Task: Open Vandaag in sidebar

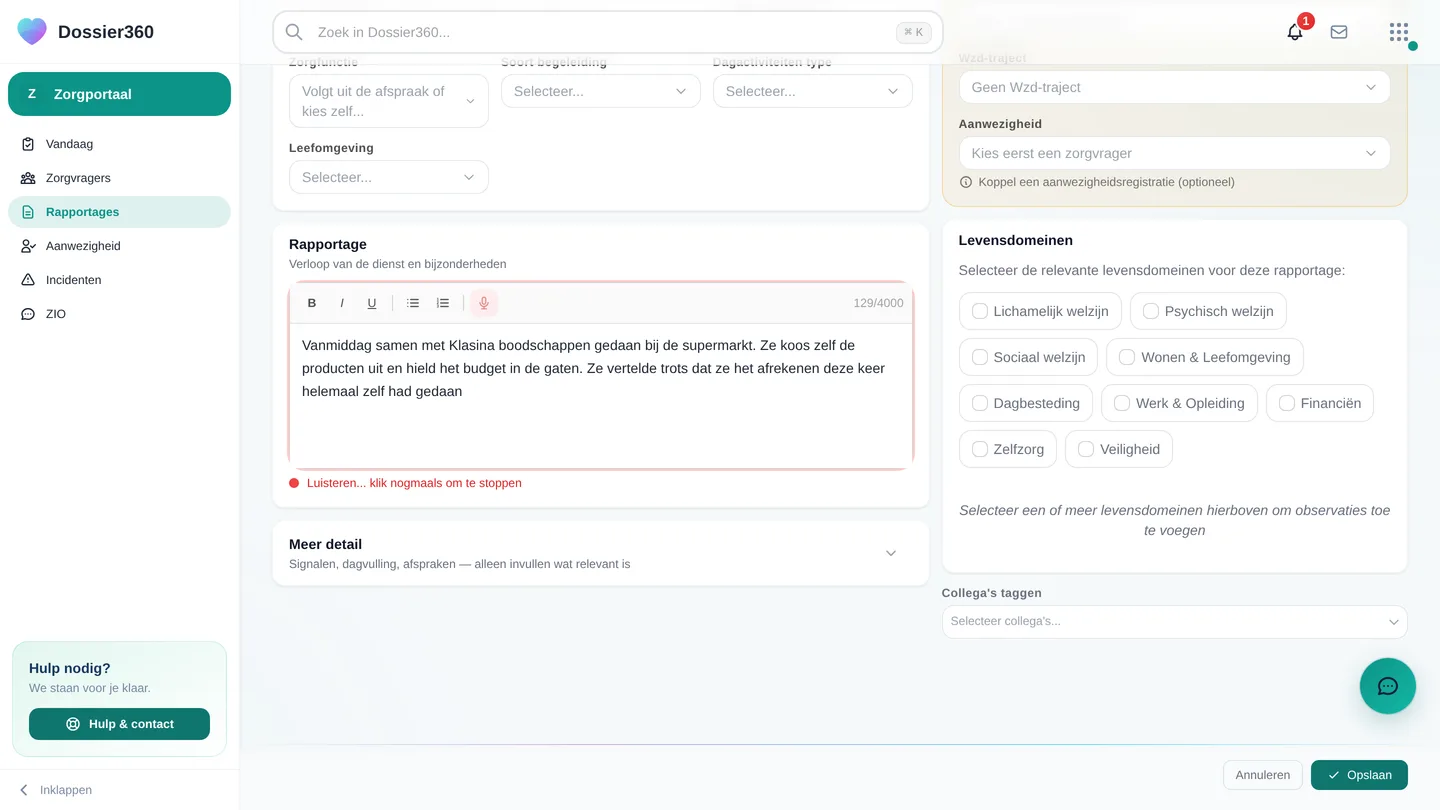Action: pos(119,144)
